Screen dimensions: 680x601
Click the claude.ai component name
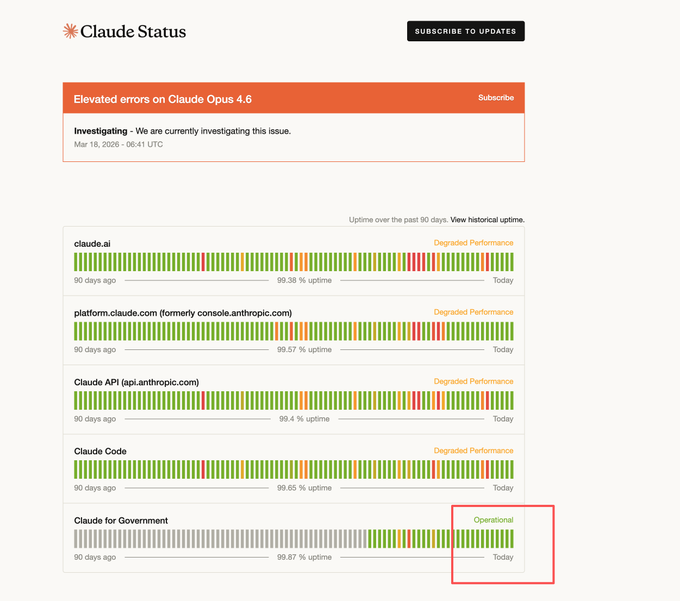click(91, 243)
